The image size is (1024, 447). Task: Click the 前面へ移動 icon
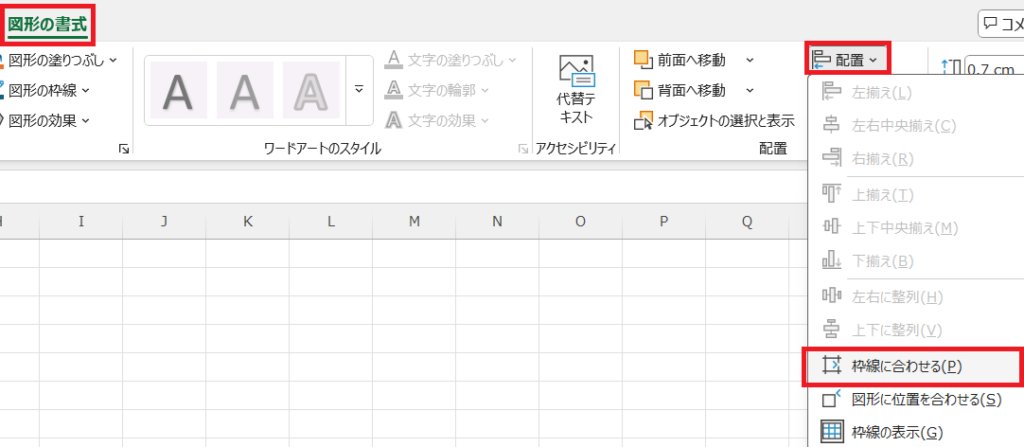[x=645, y=60]
